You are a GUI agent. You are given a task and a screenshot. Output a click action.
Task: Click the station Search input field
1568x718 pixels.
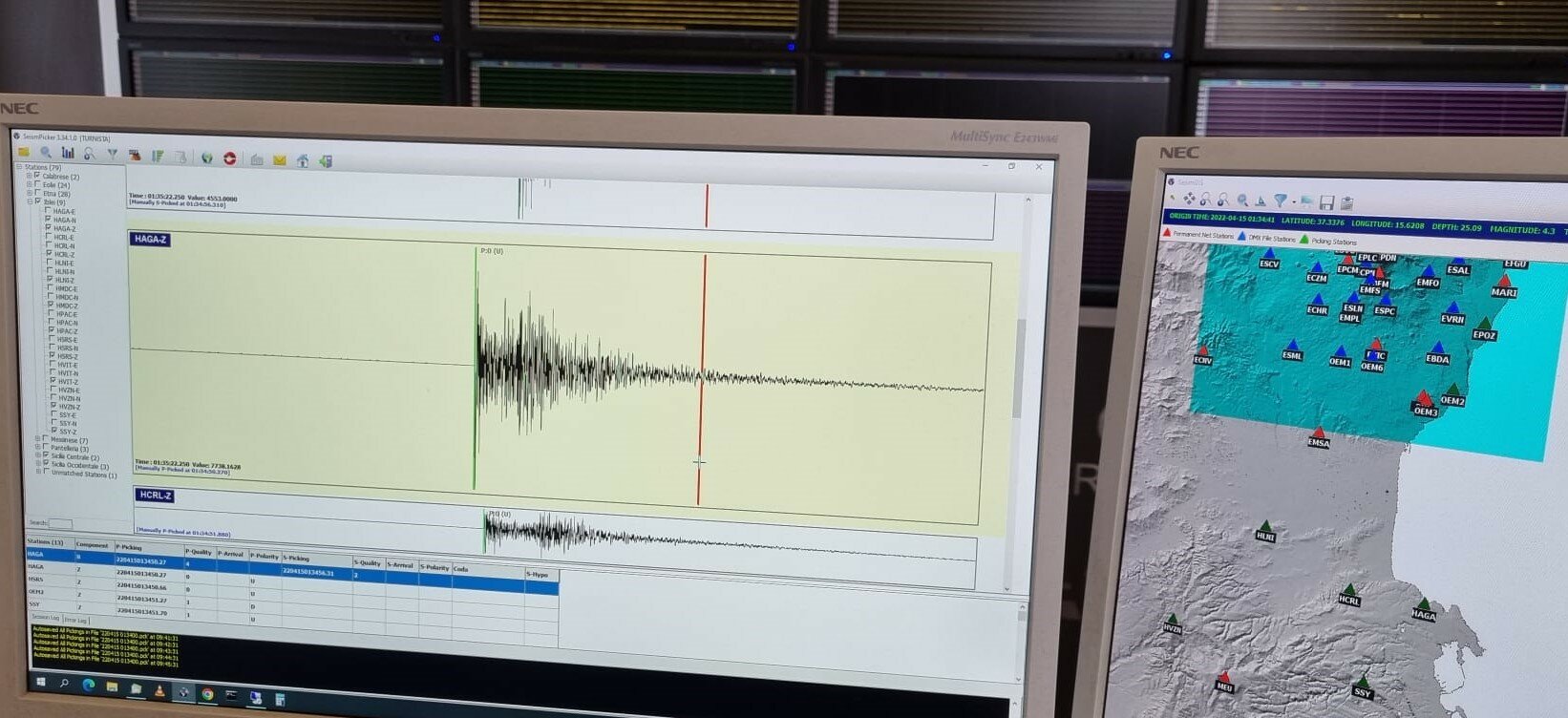tap(60, 523)
